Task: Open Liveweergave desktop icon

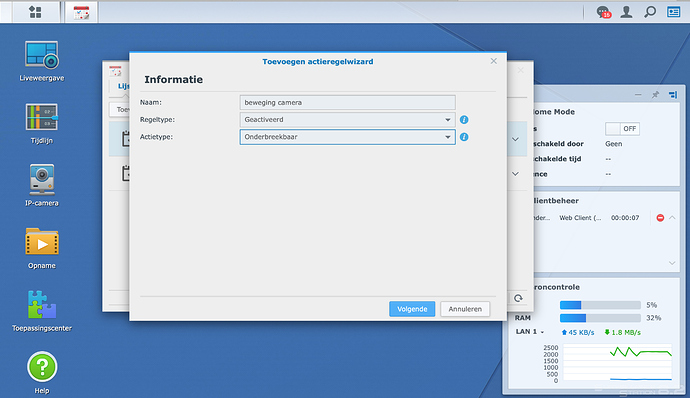Action: pyautogui.click(x=42, y=61)
